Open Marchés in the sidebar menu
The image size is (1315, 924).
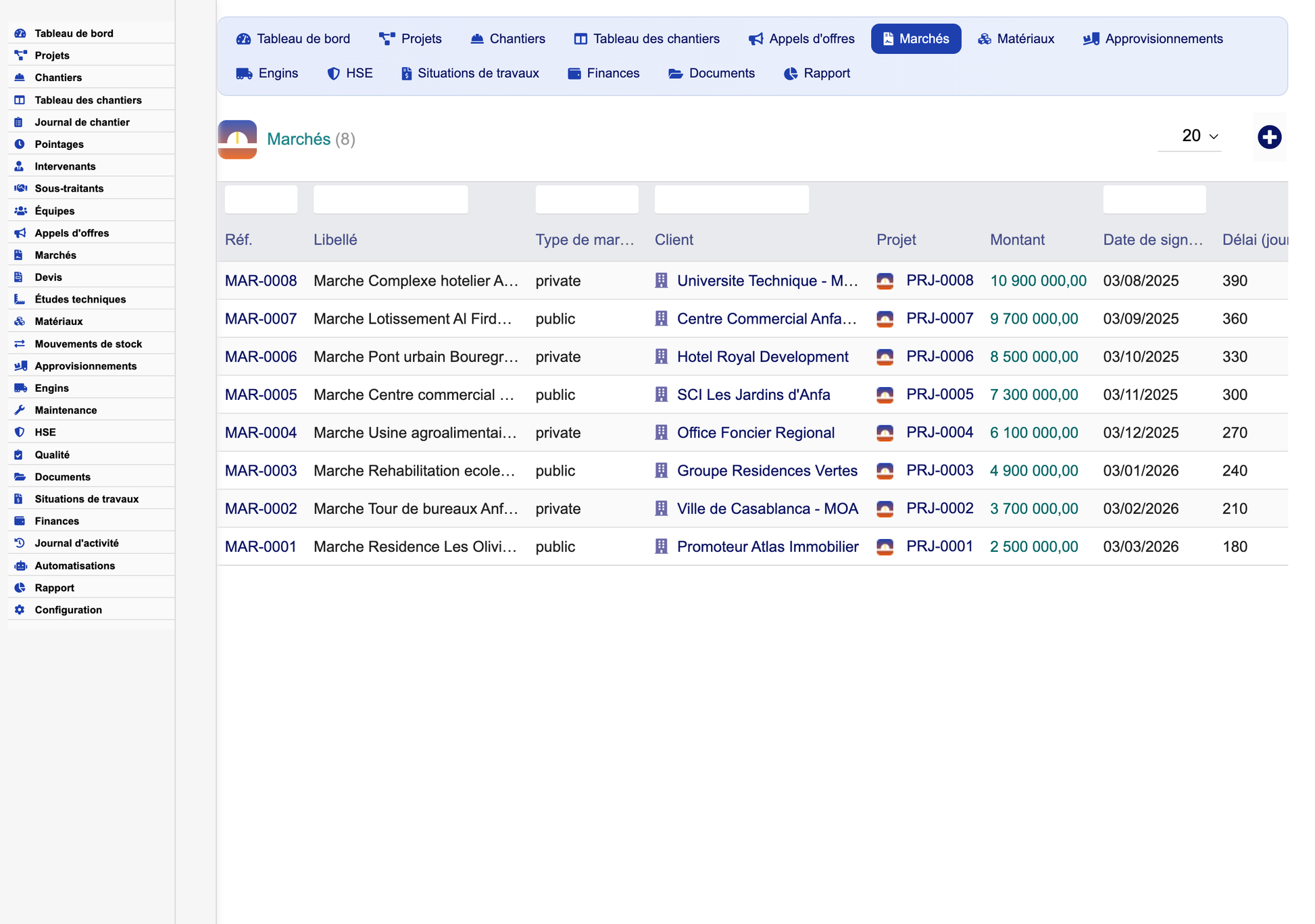(55, 255)
